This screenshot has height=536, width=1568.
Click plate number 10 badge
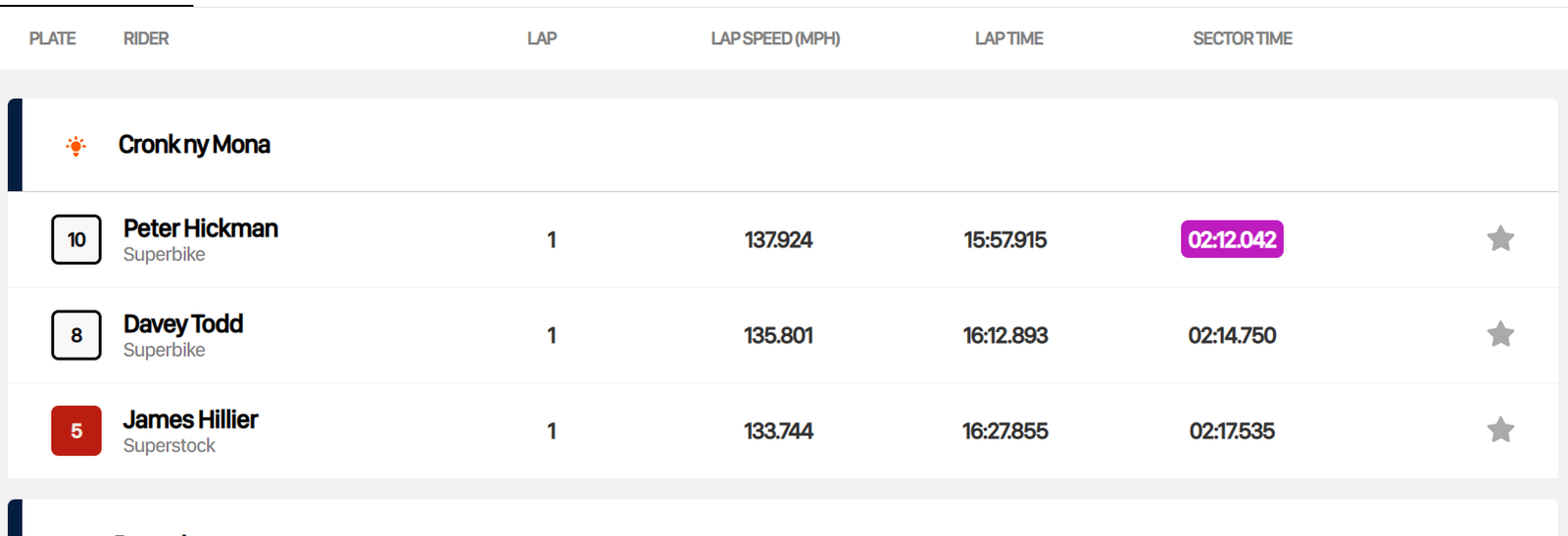76,240
